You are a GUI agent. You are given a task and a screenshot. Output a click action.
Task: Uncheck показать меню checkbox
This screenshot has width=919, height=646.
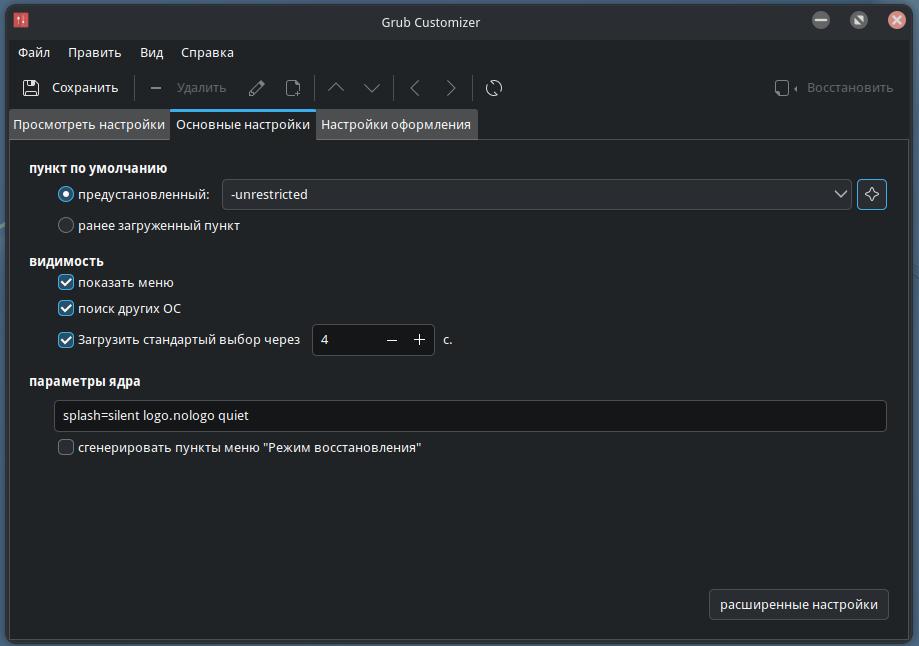(x=66, y=283)
